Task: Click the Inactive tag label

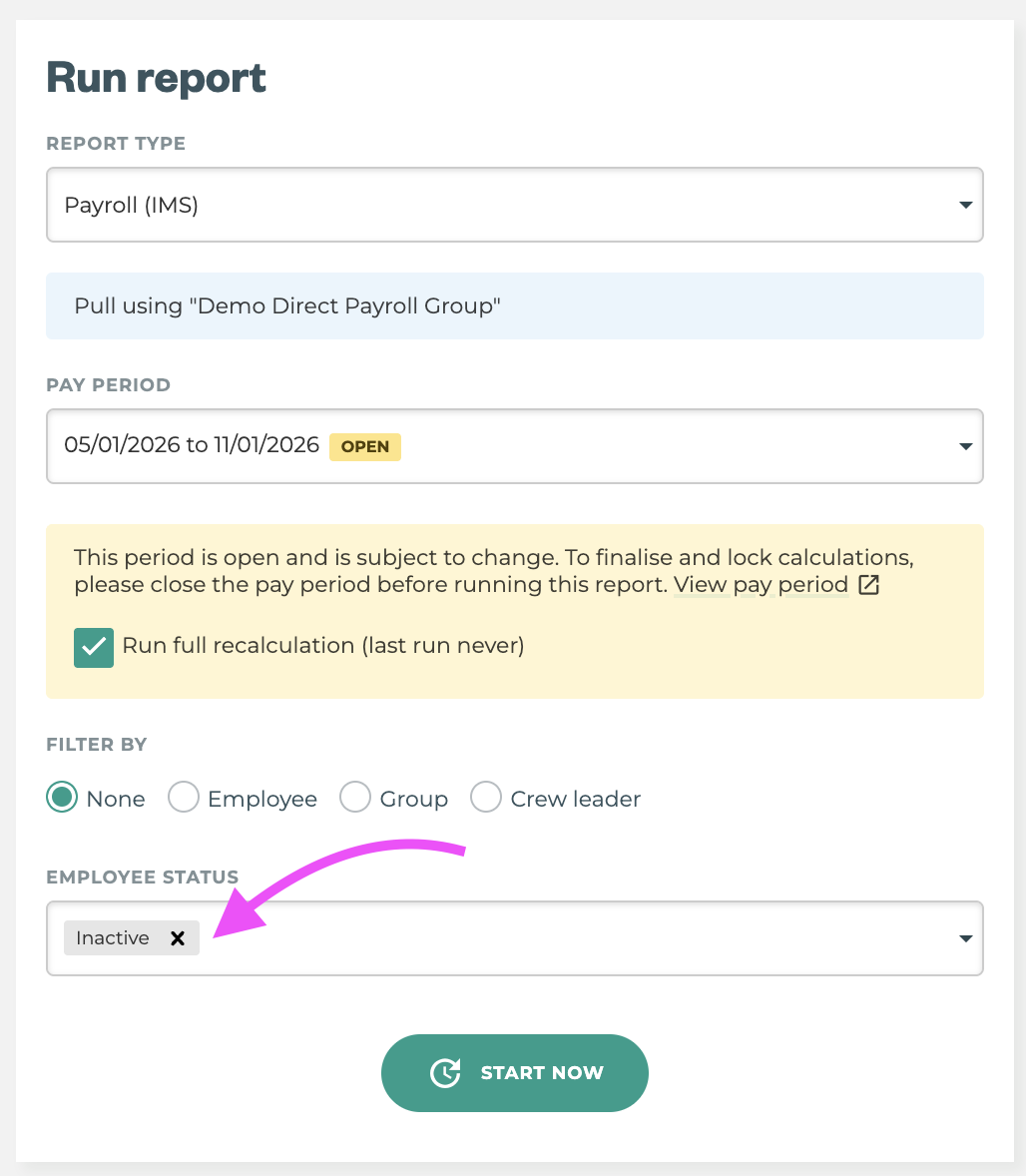Action: (x=113, y=938)
